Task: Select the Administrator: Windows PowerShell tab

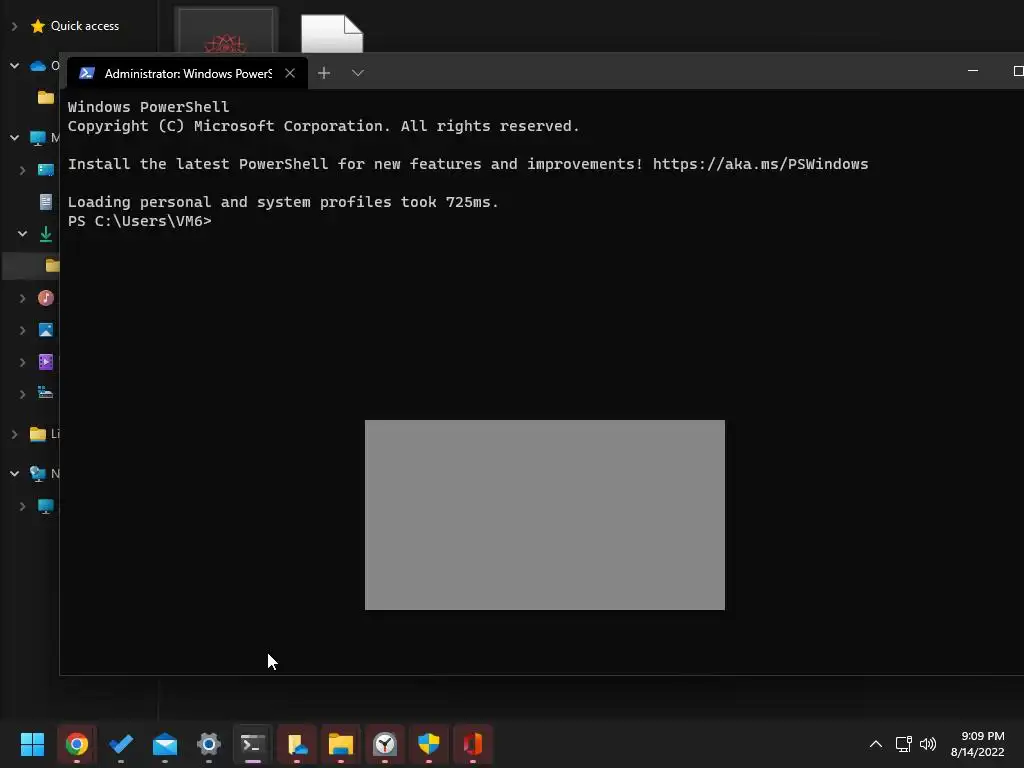Action: tap(187, 73)
